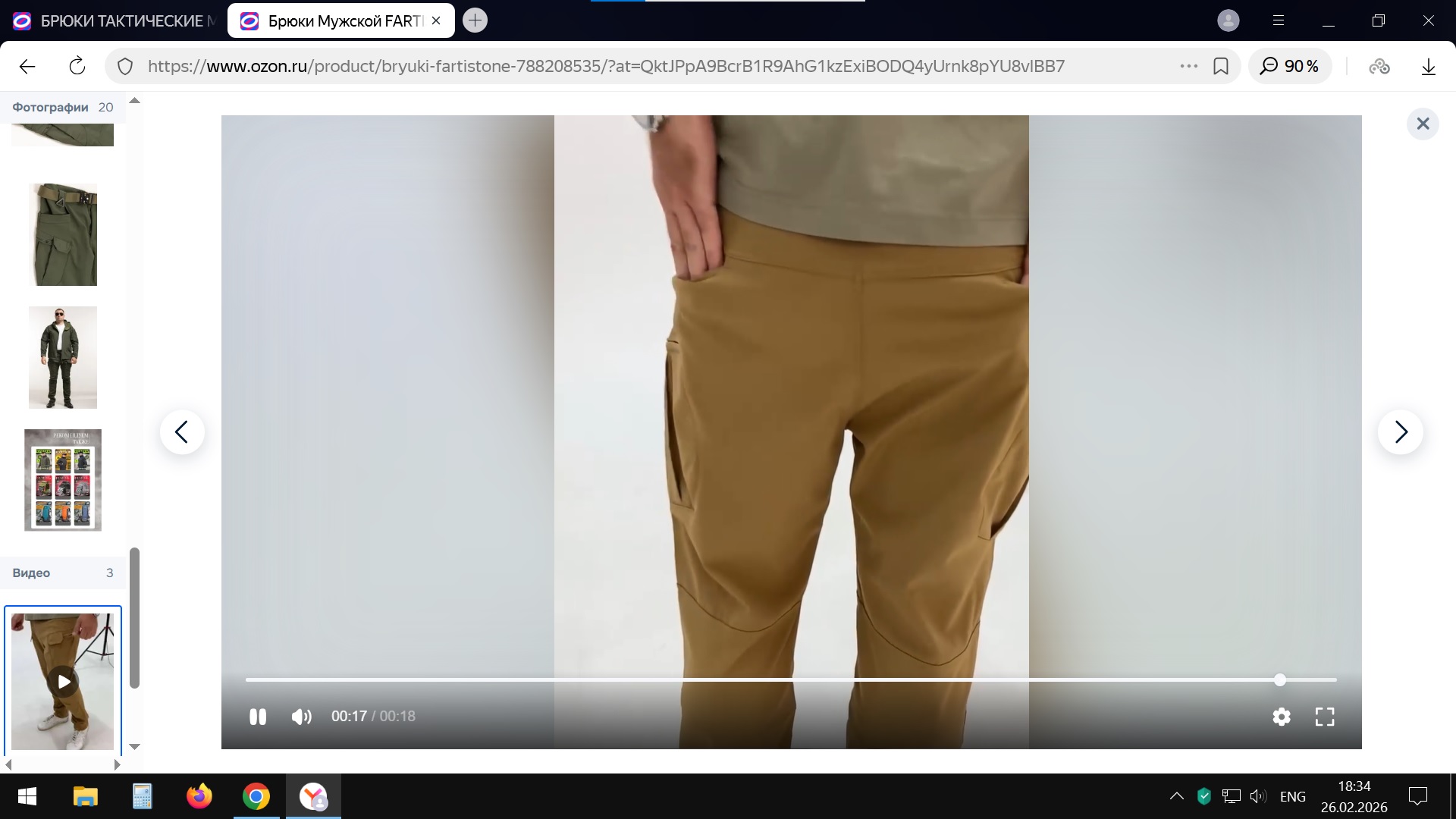The height and width of the screenshot is (819, 1456).
Task: Show hidden system tray icons
Action: pyautogui.click(x=1176, y=796)
